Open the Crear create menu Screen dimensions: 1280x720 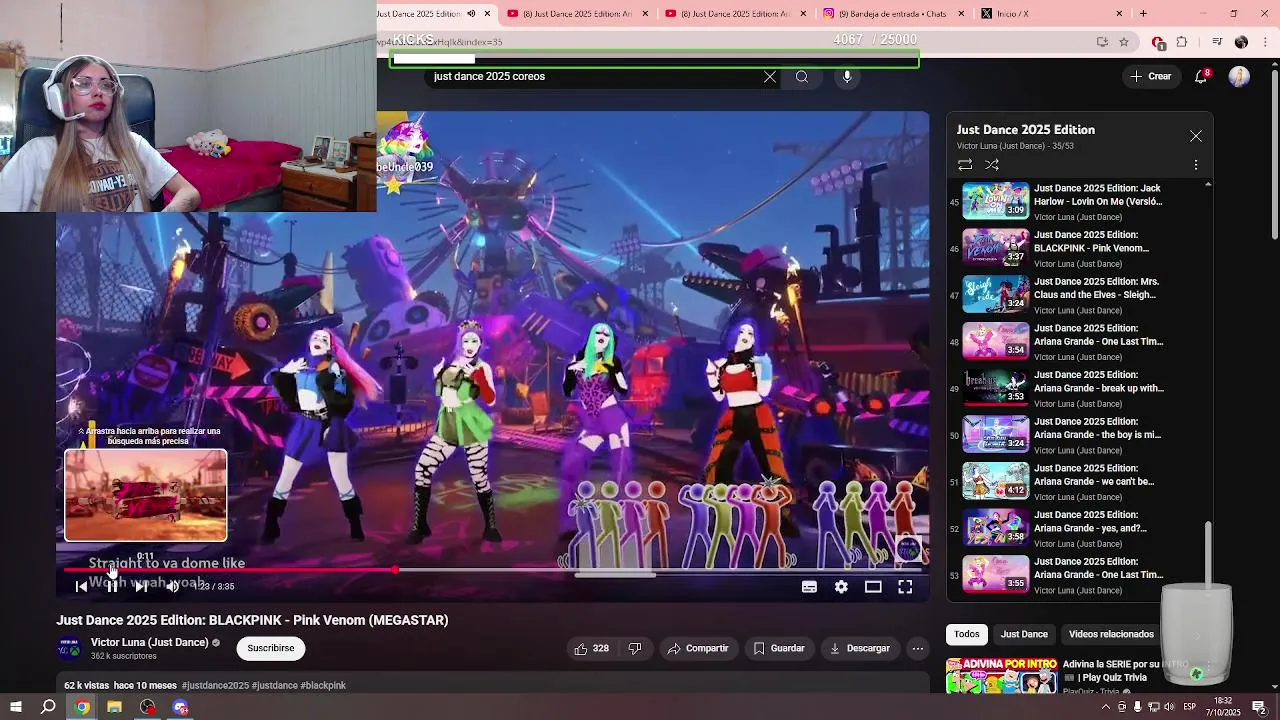pyautogui.click(x=1151, y=76)
